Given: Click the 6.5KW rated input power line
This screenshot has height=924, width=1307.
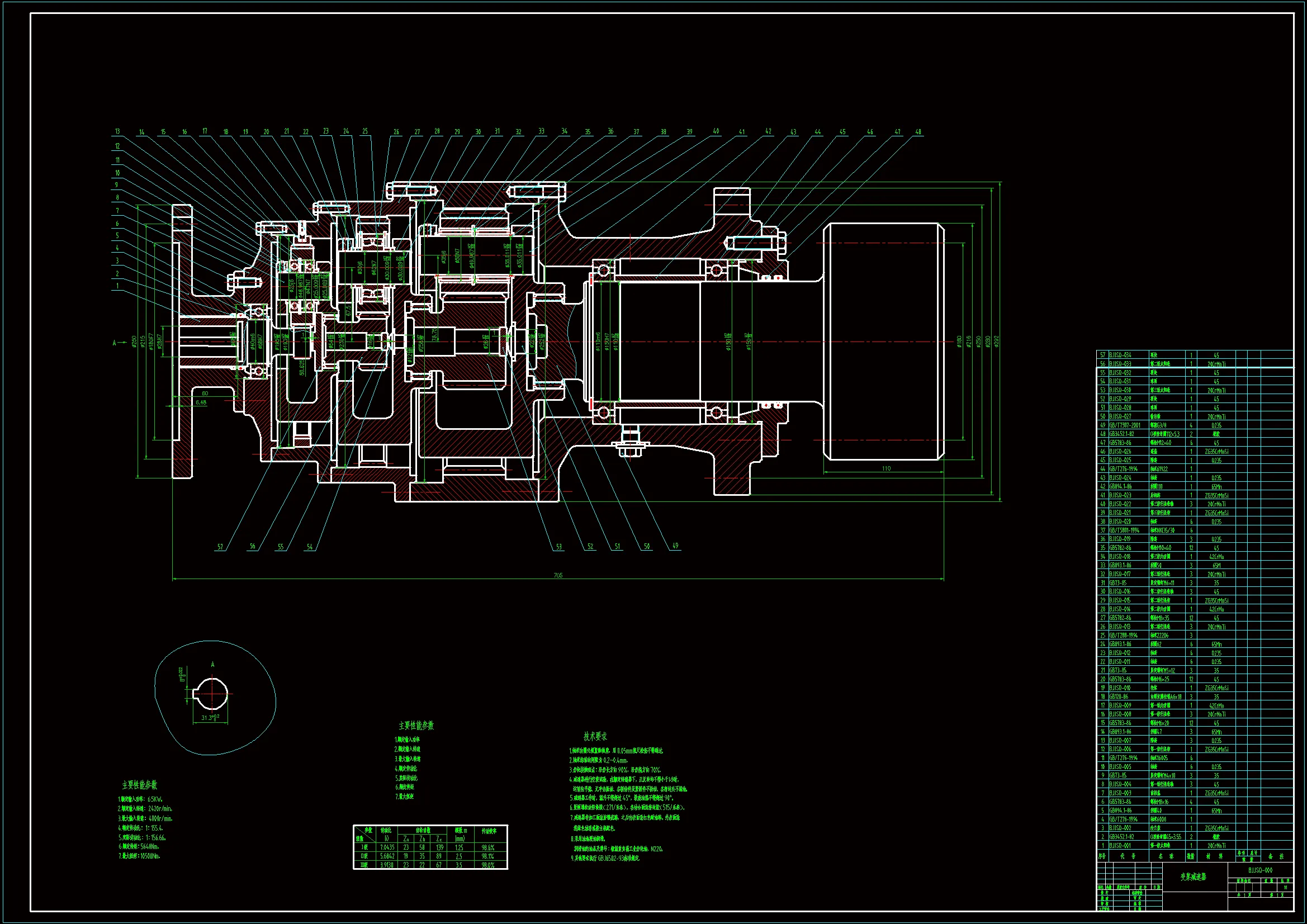Looking at the screenshot, I should (x=141, y=799).
